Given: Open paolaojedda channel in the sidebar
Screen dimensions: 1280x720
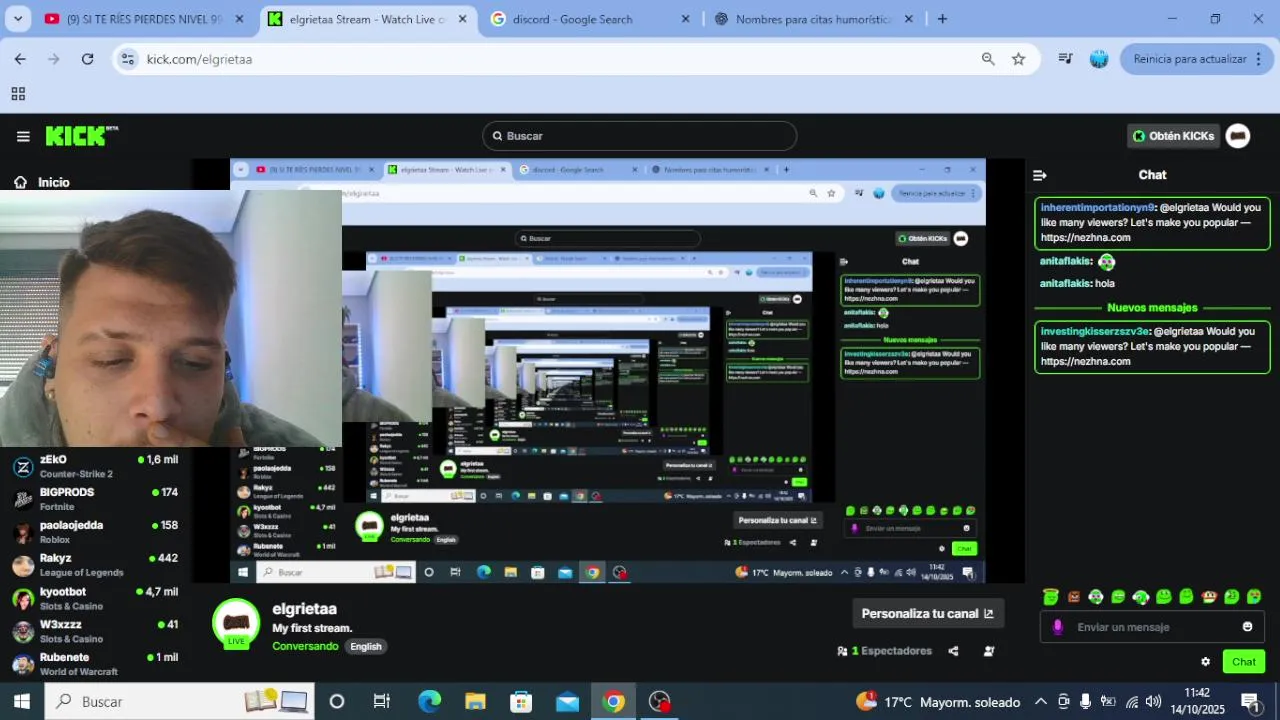Looking at the screenshot, I should click(95, 532).
